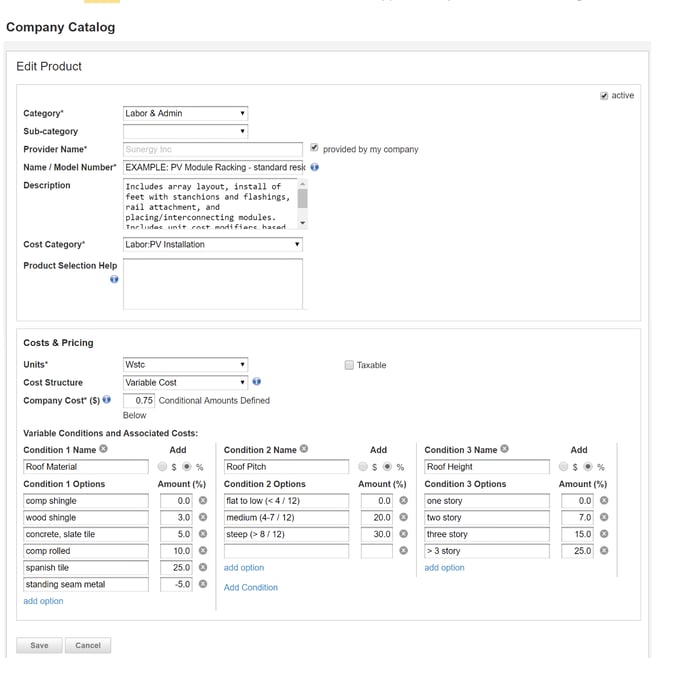Click the Company Cost input field
Viewport: 688px width, 693px height.
(138, 400)
